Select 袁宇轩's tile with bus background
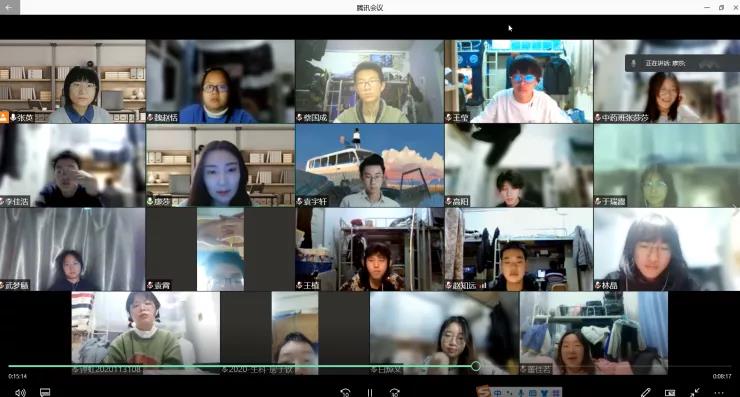Screen dimensions: 740x397 tap(370, 165)
